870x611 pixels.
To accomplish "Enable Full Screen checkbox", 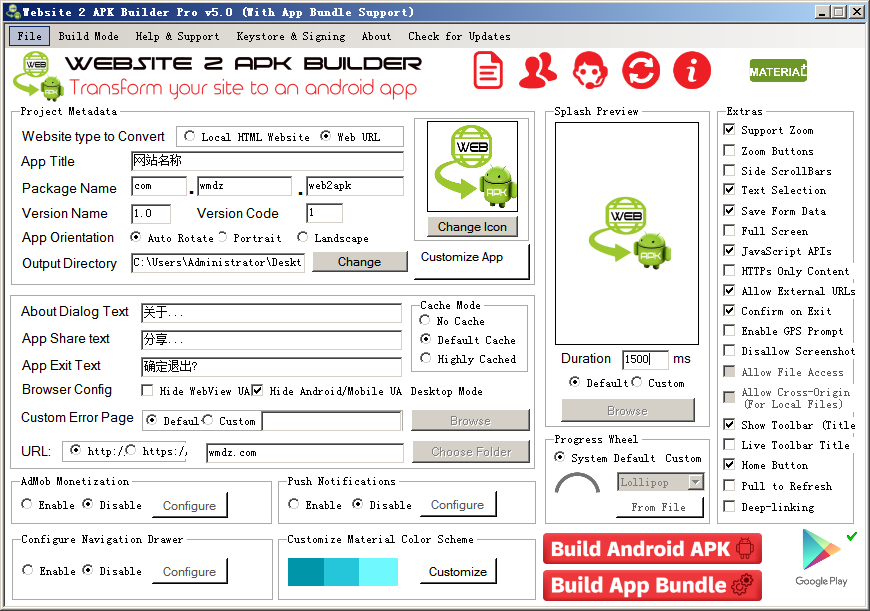I will point(730,230).
